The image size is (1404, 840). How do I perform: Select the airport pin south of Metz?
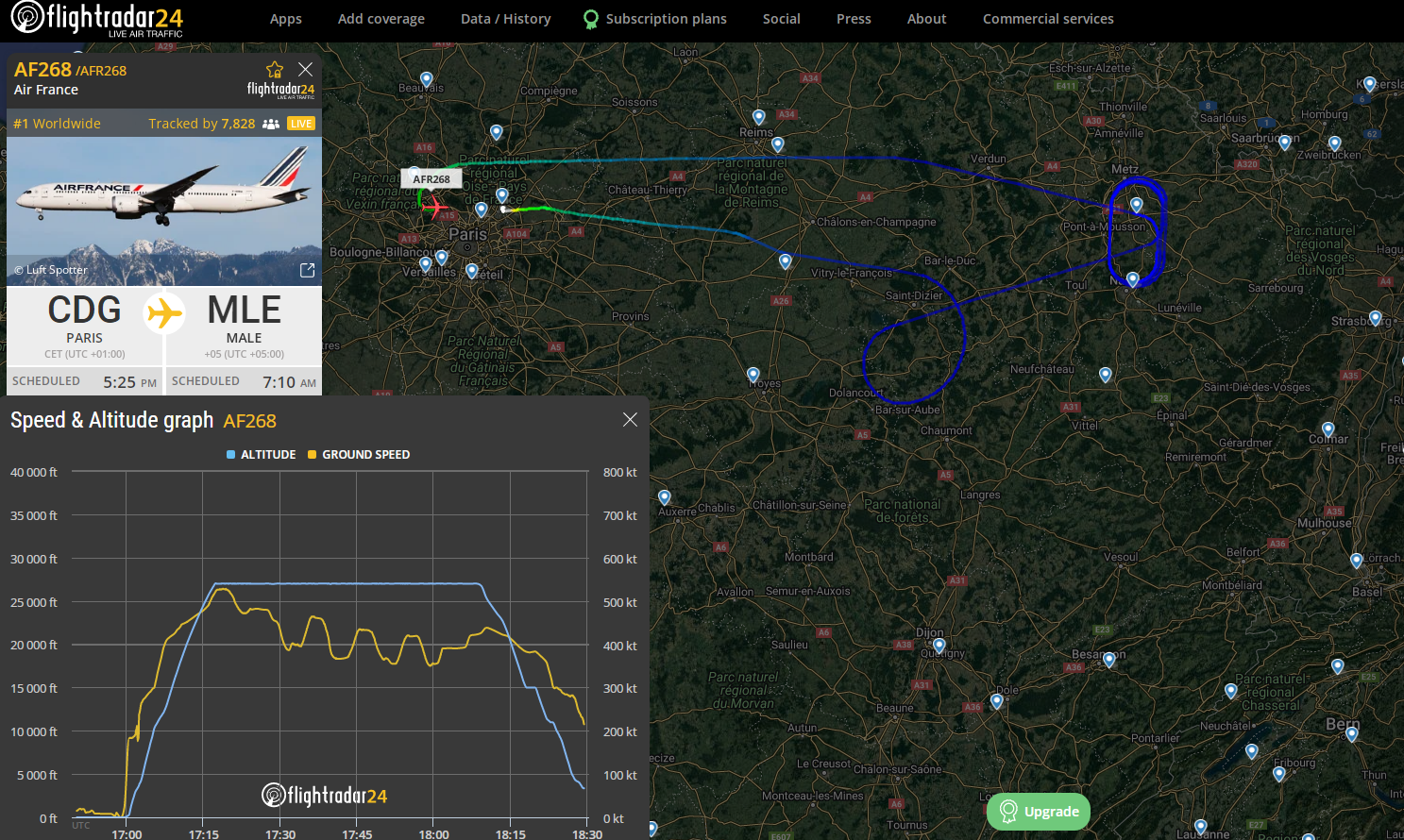coord(1137,205)
